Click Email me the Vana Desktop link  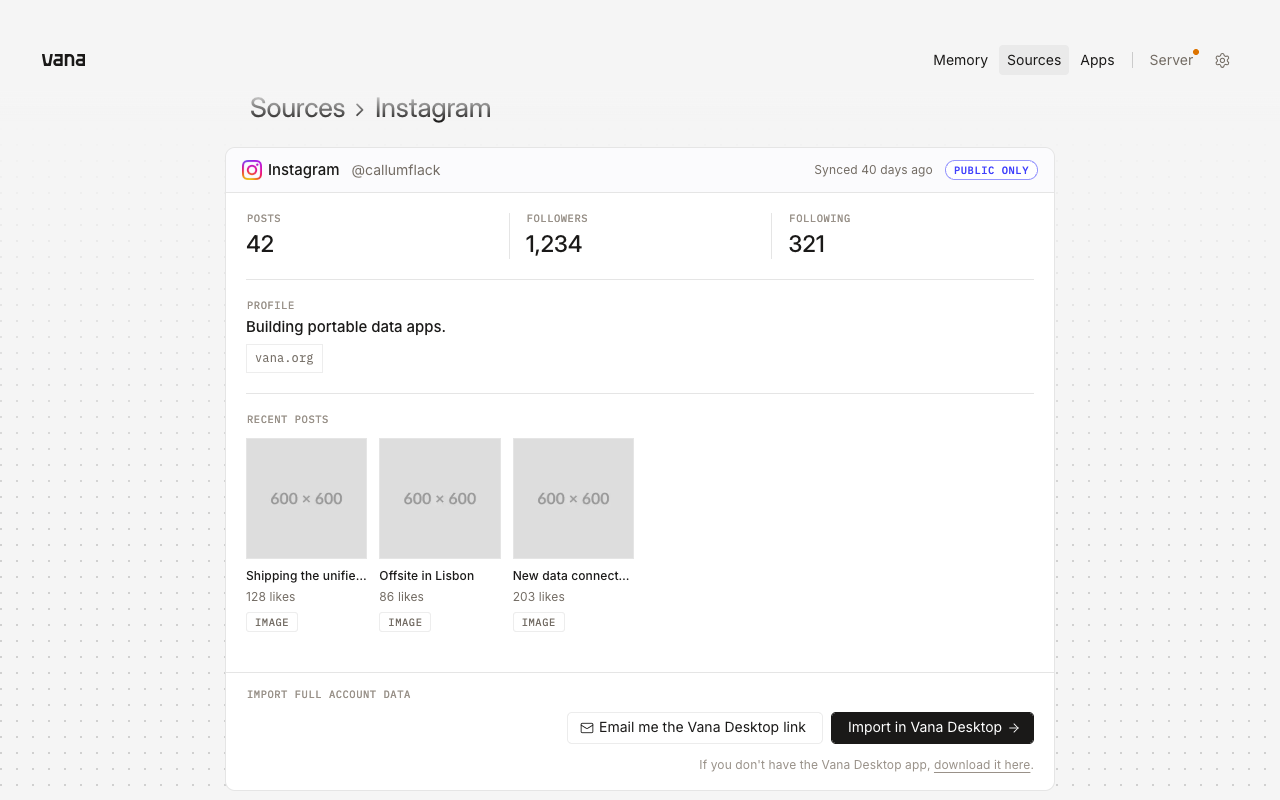pyautogui.click(x=695, y=728)
